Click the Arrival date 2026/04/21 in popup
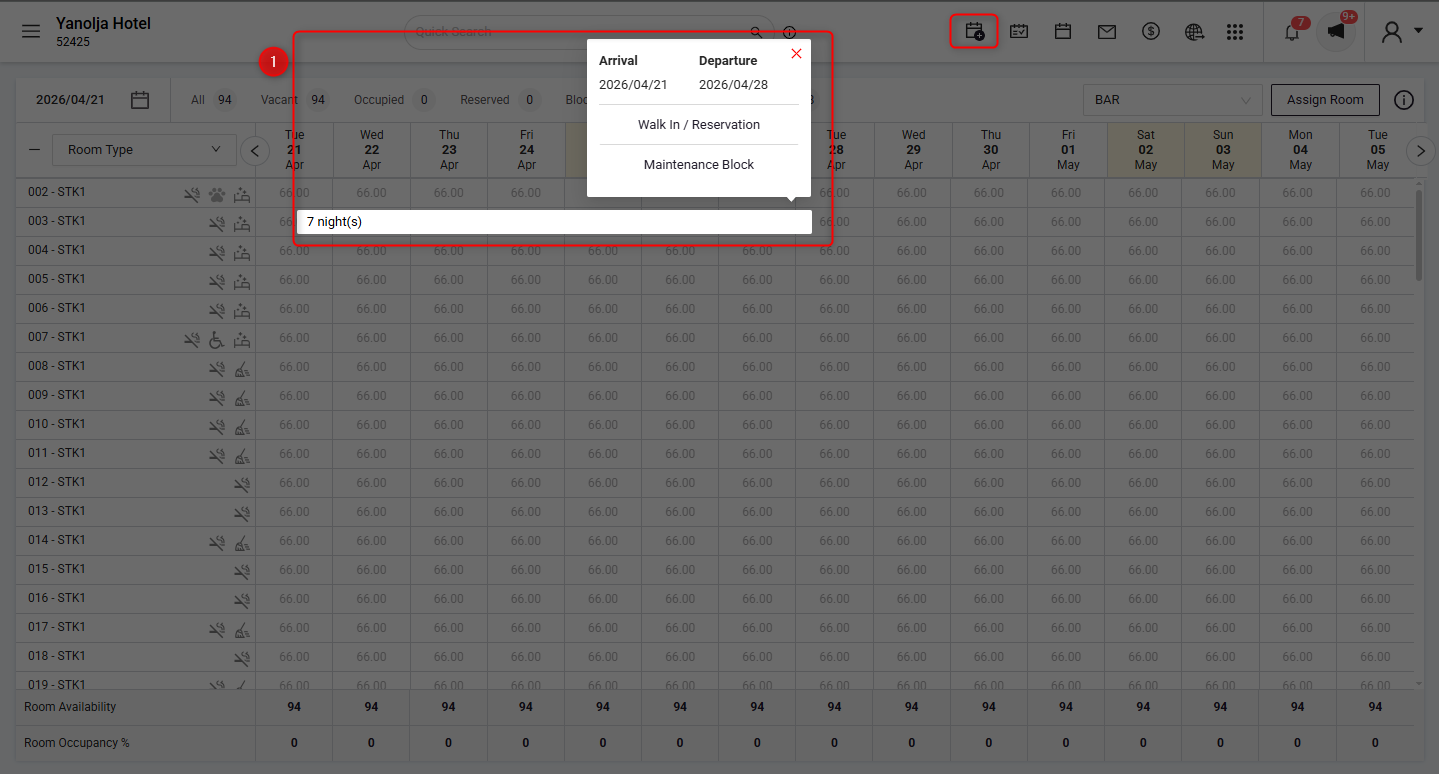 (633, 84)
